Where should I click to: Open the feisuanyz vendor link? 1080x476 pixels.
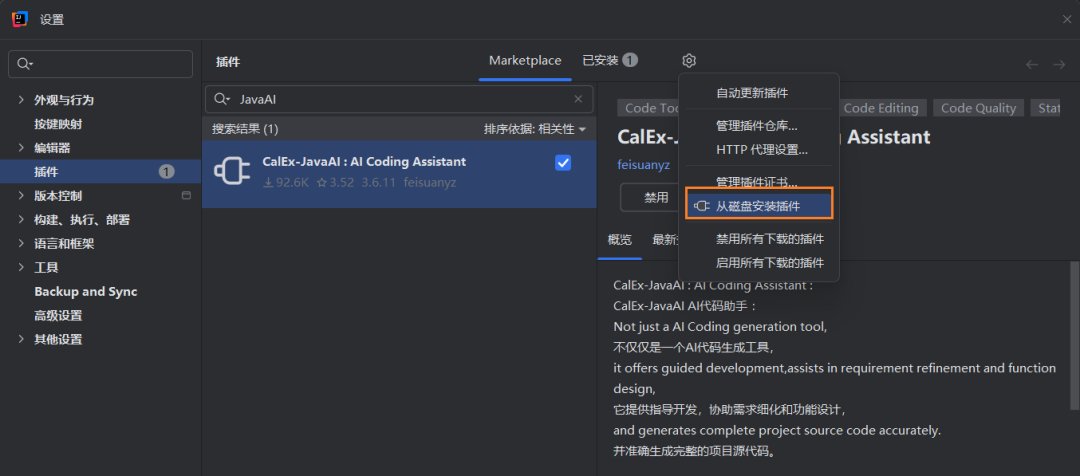pos(643,165)
